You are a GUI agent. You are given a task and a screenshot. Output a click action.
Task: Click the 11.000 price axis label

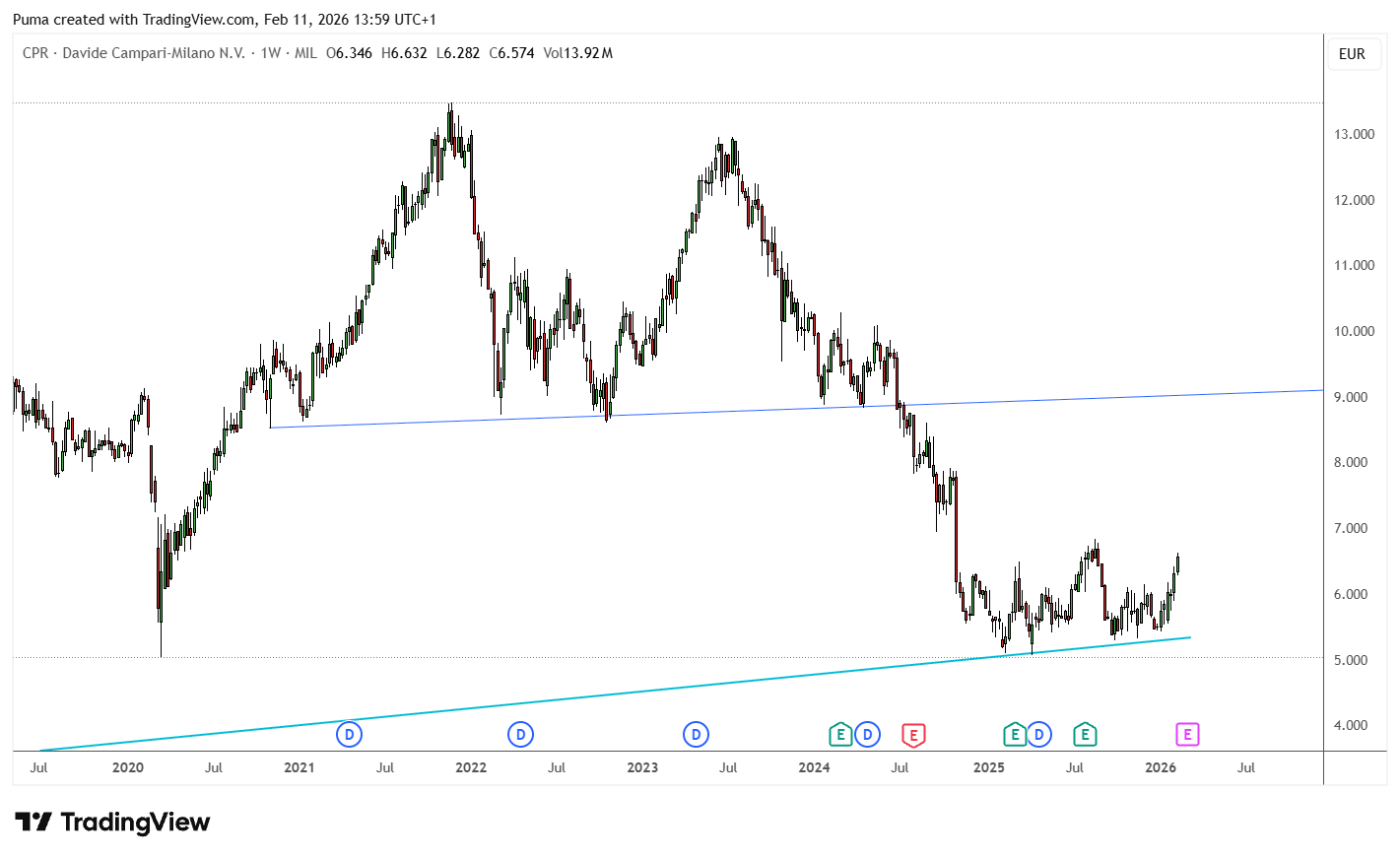1354,265
